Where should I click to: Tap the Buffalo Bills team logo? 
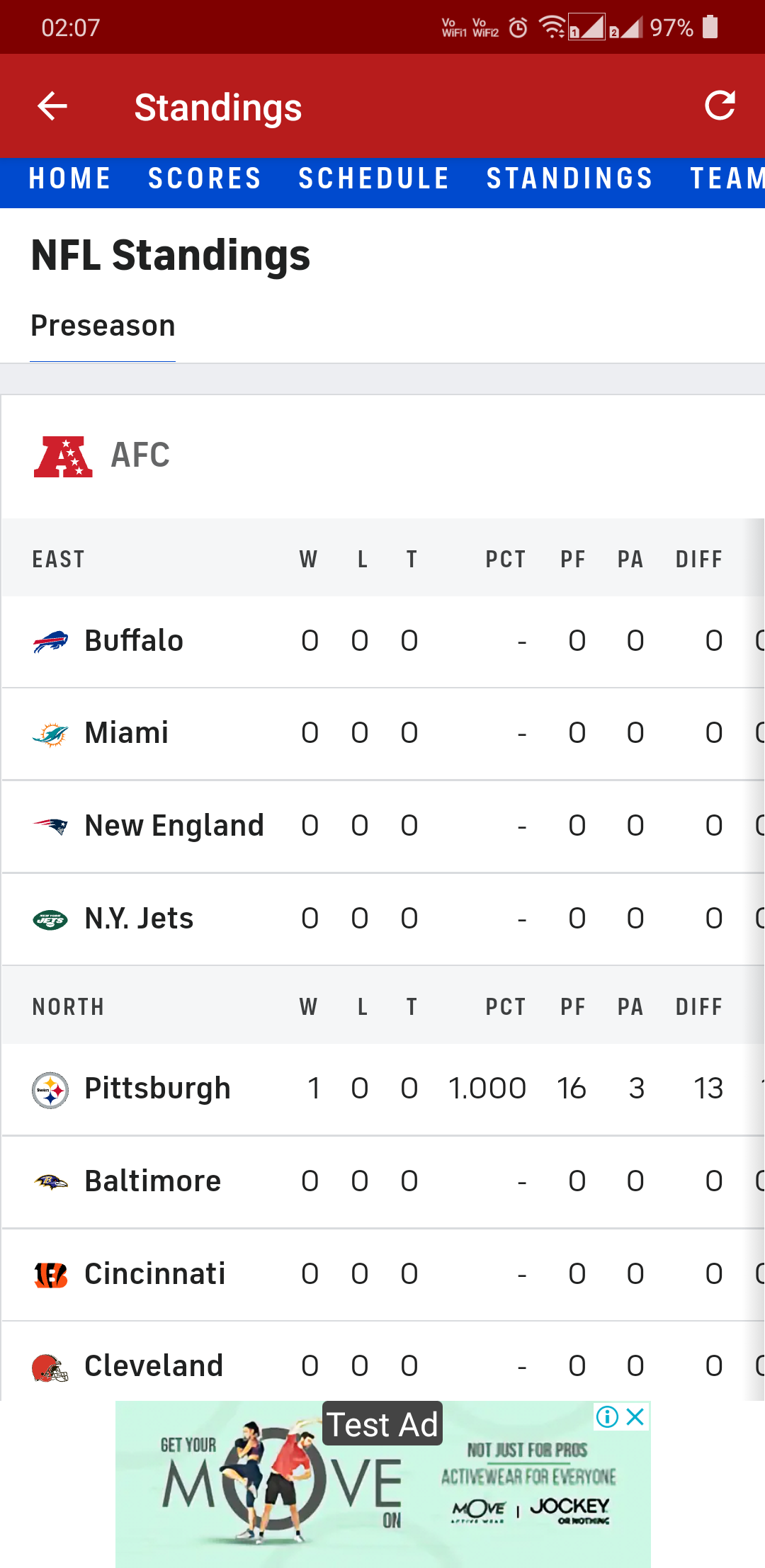50,642
